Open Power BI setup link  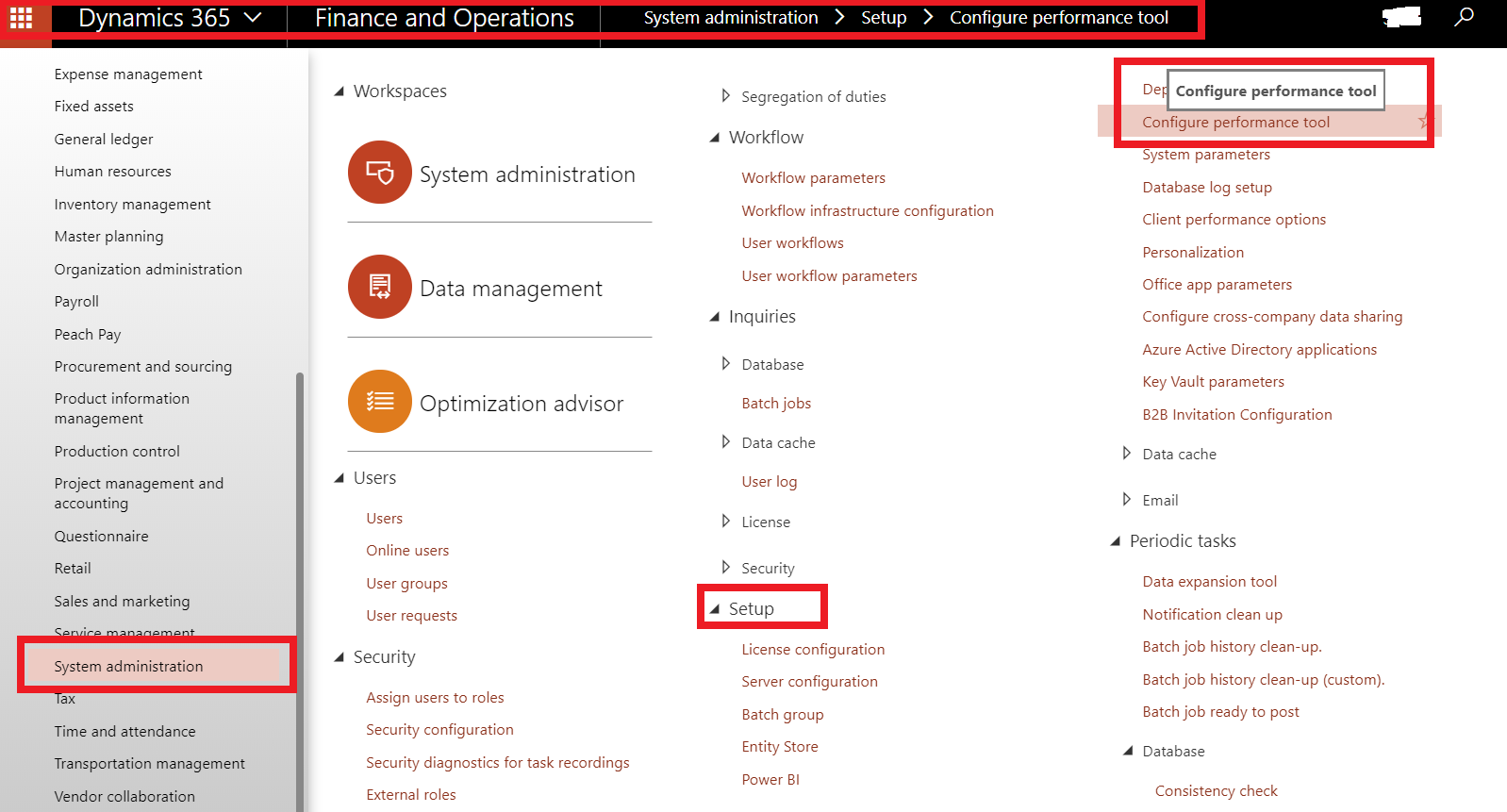pos(770,779)
